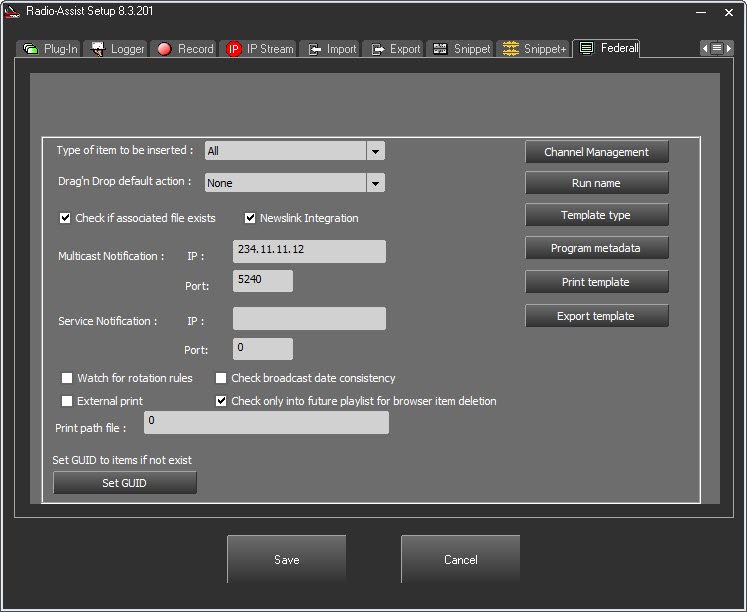Click the Multicast Notification IP field
Viewport: 747px width, 612px height.
tap(309, 251)
